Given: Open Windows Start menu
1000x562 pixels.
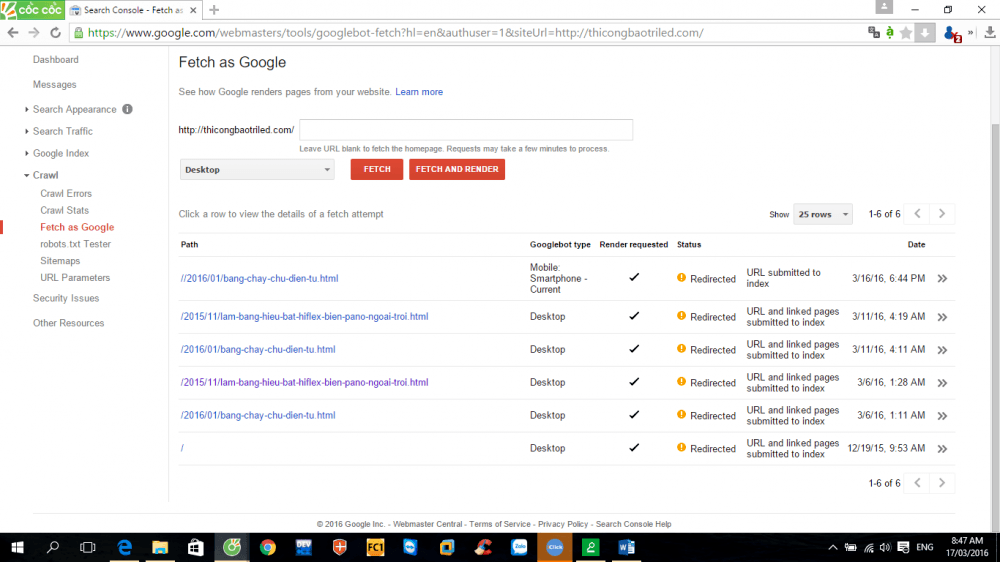Looking at the screenshot, I should pyautogui.click(x=17, y=547).
